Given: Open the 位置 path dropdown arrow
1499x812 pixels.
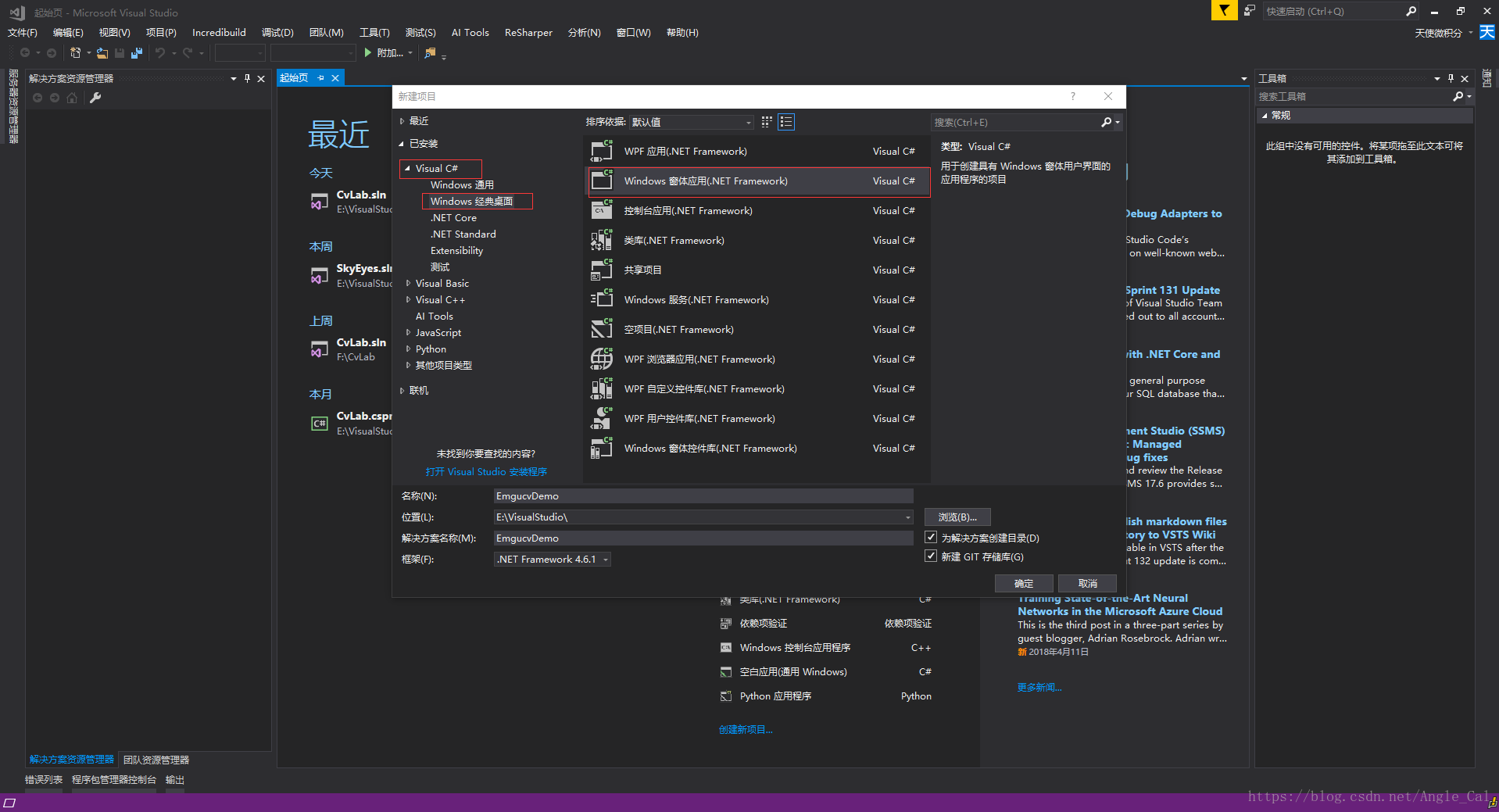Looking at the screenshot, I should point(907,517).
